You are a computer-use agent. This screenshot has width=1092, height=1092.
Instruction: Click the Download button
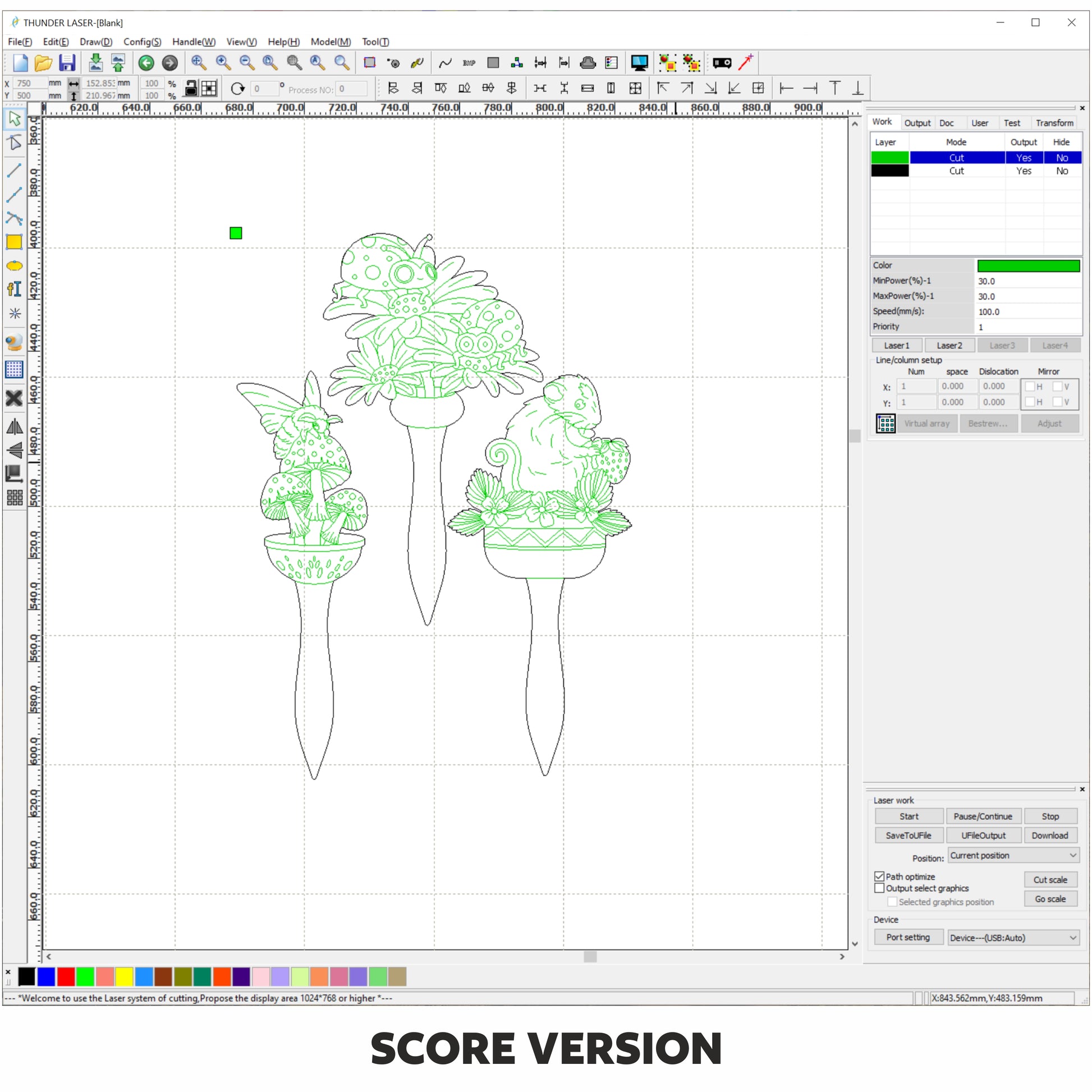tap(1049, 836)
